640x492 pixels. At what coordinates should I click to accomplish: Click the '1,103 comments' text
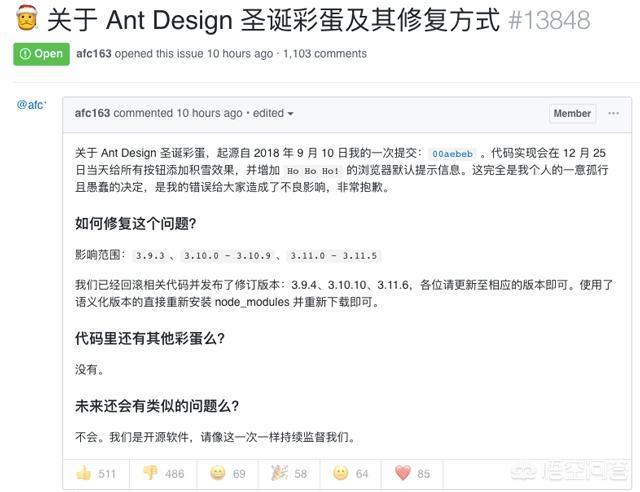[x=325, y=53]
